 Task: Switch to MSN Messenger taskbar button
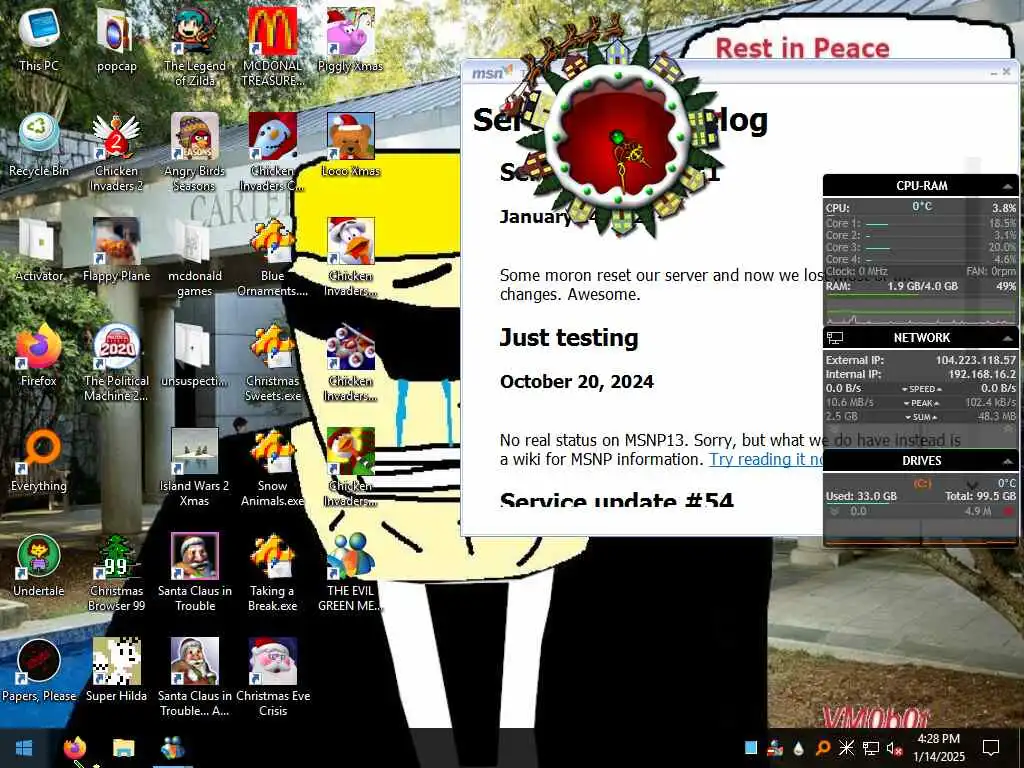(x=172, y=748)
